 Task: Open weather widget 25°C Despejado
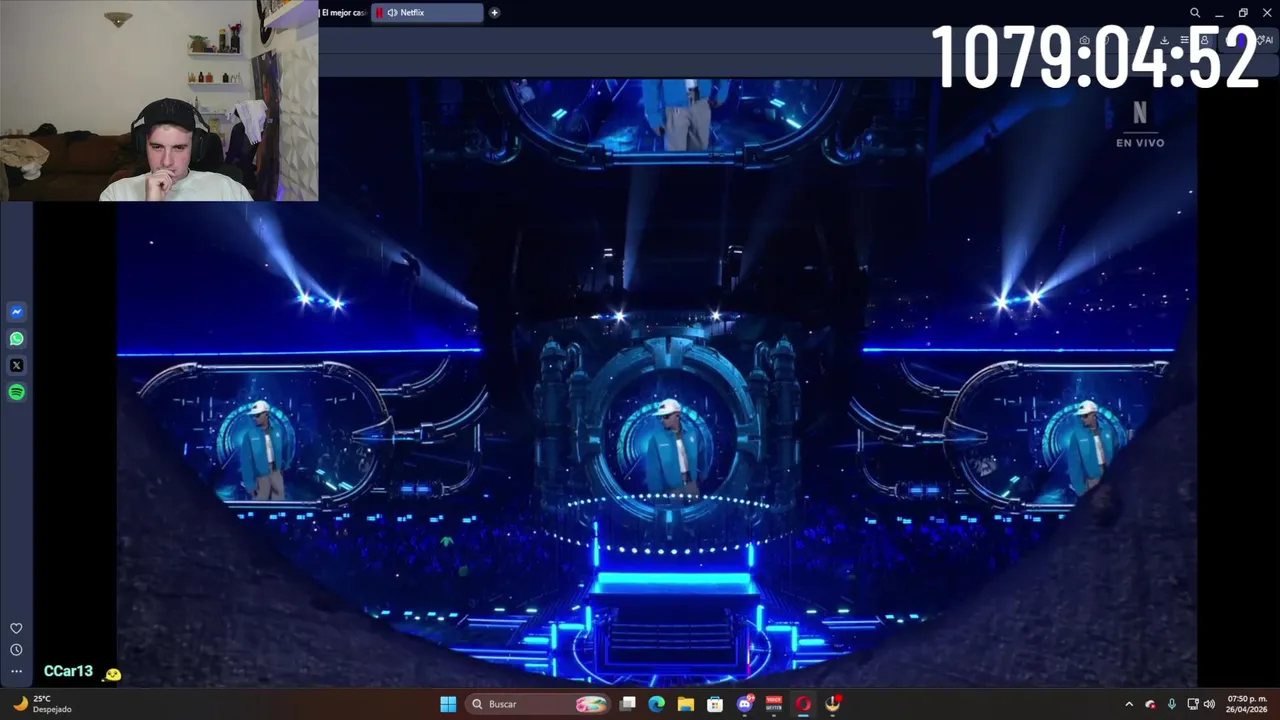click(45, 704)
